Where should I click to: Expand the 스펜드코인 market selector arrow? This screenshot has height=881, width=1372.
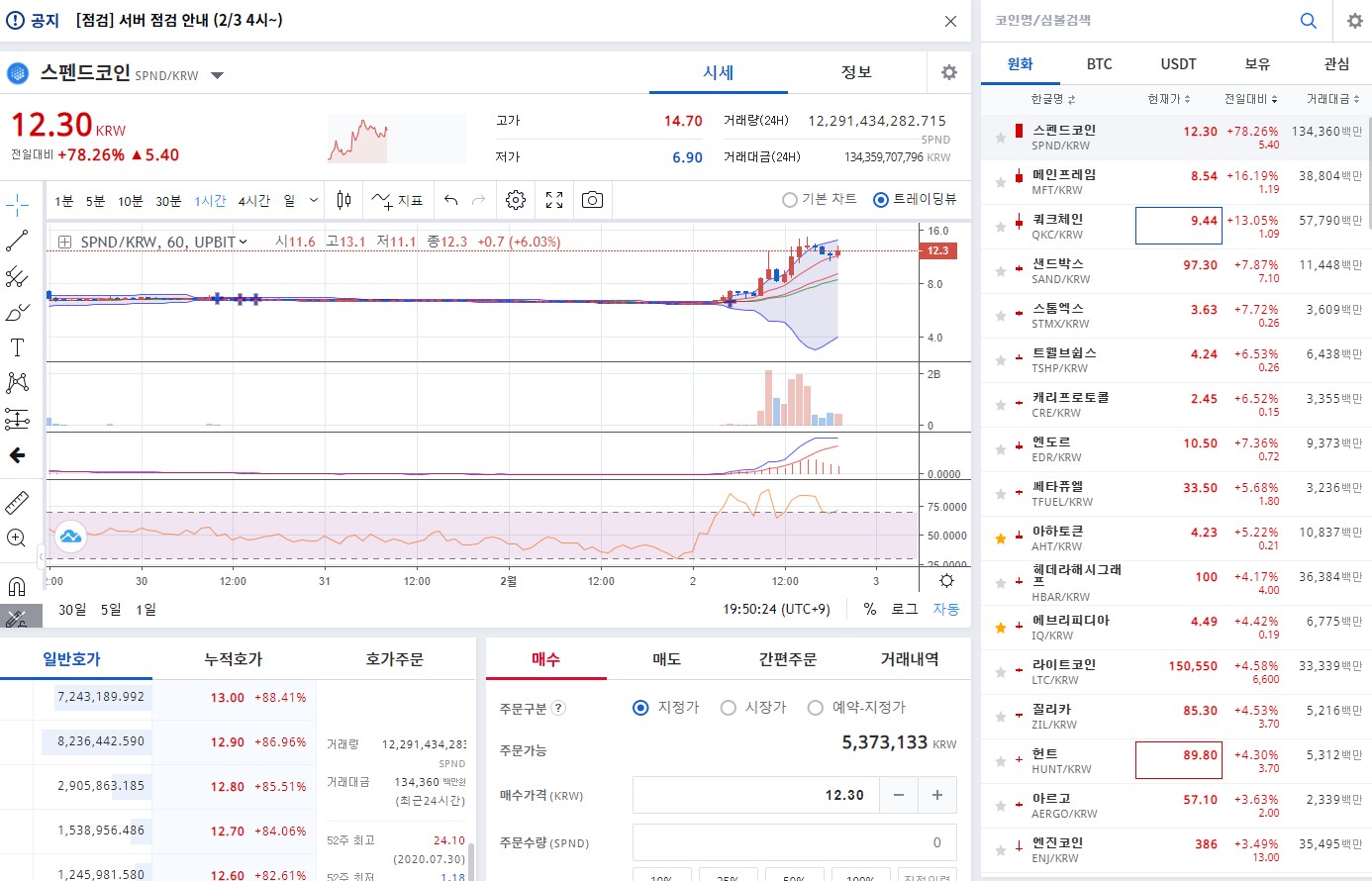coord(218,75)
